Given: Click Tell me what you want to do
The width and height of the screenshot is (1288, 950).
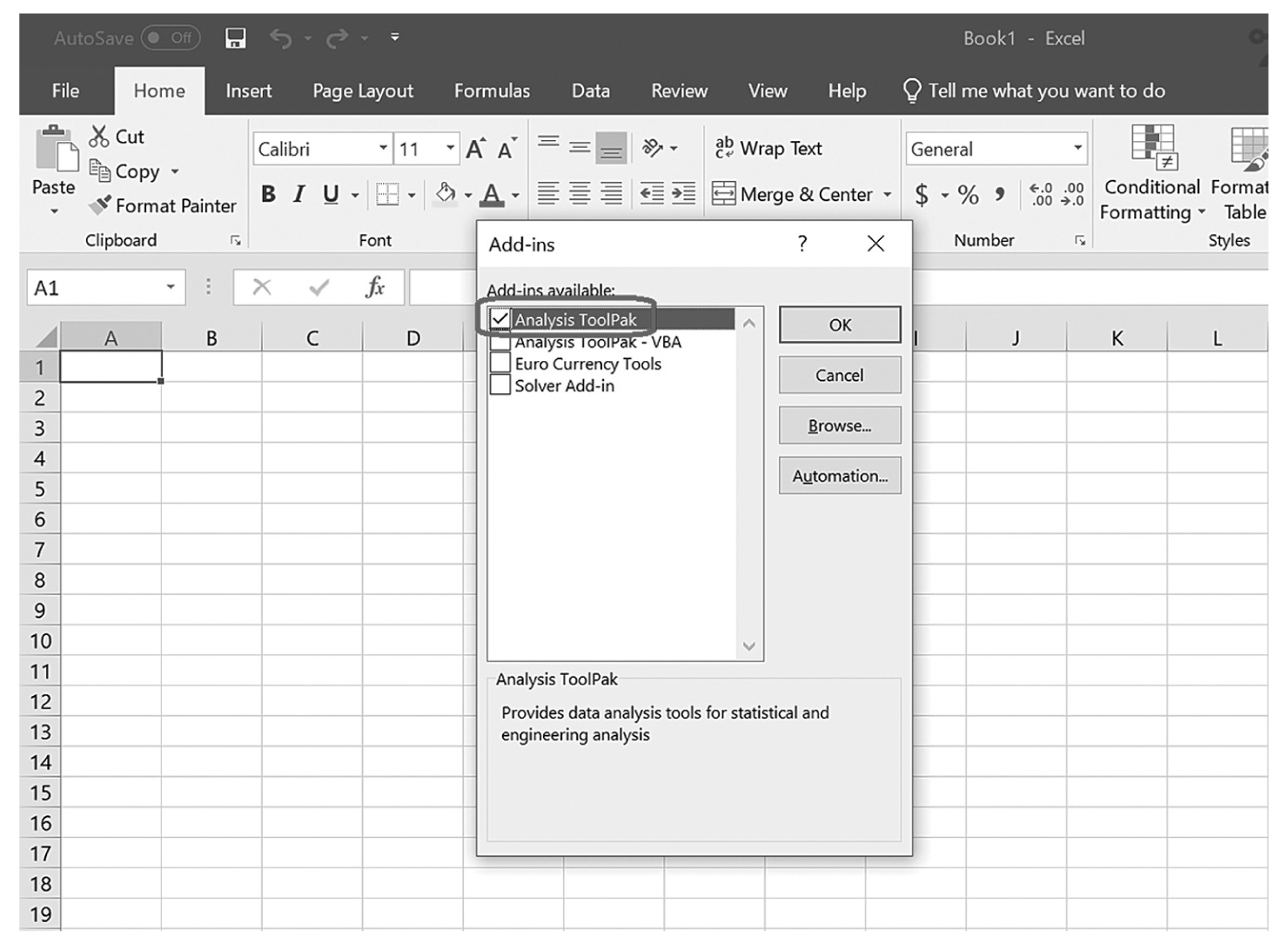Looking at the screenshot, I should pyautogui.click(x=1035, y=90).
